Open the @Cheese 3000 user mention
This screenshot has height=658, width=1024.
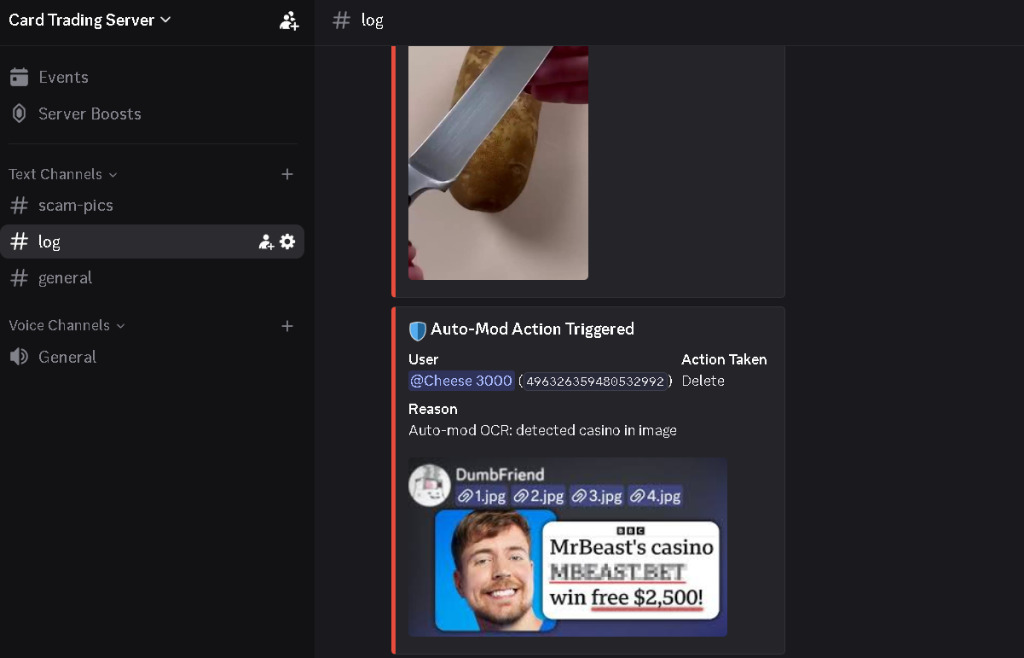[461, 381]
